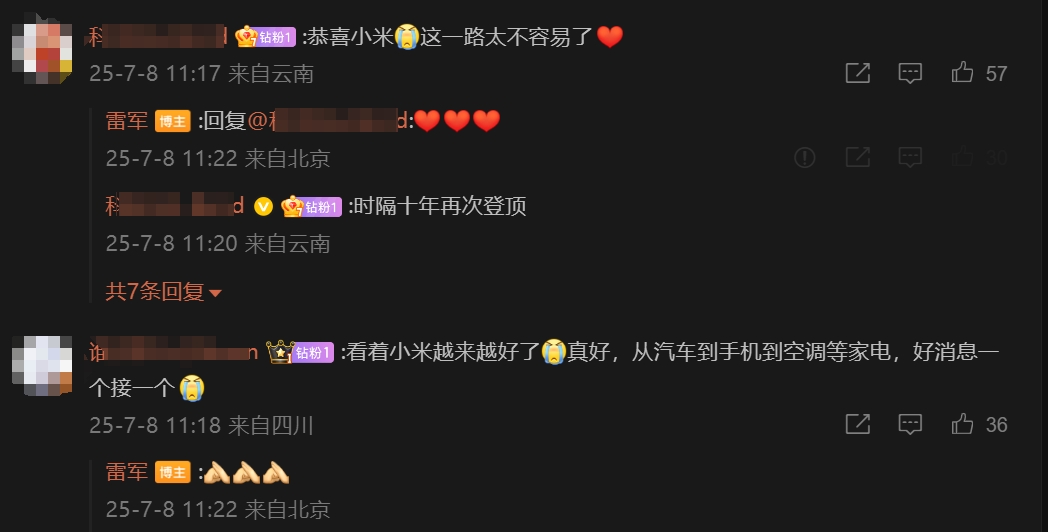Click the yellow V verified badge
Image resolution: width=1048 pixels, height=532 pixels.
tap(263, 207)
